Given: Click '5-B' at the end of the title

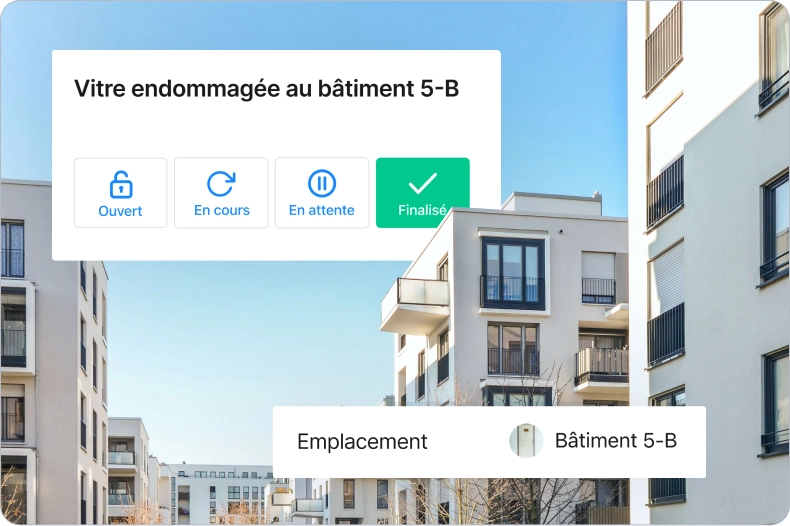Looking at the screenshot, I should click(439, 89).
